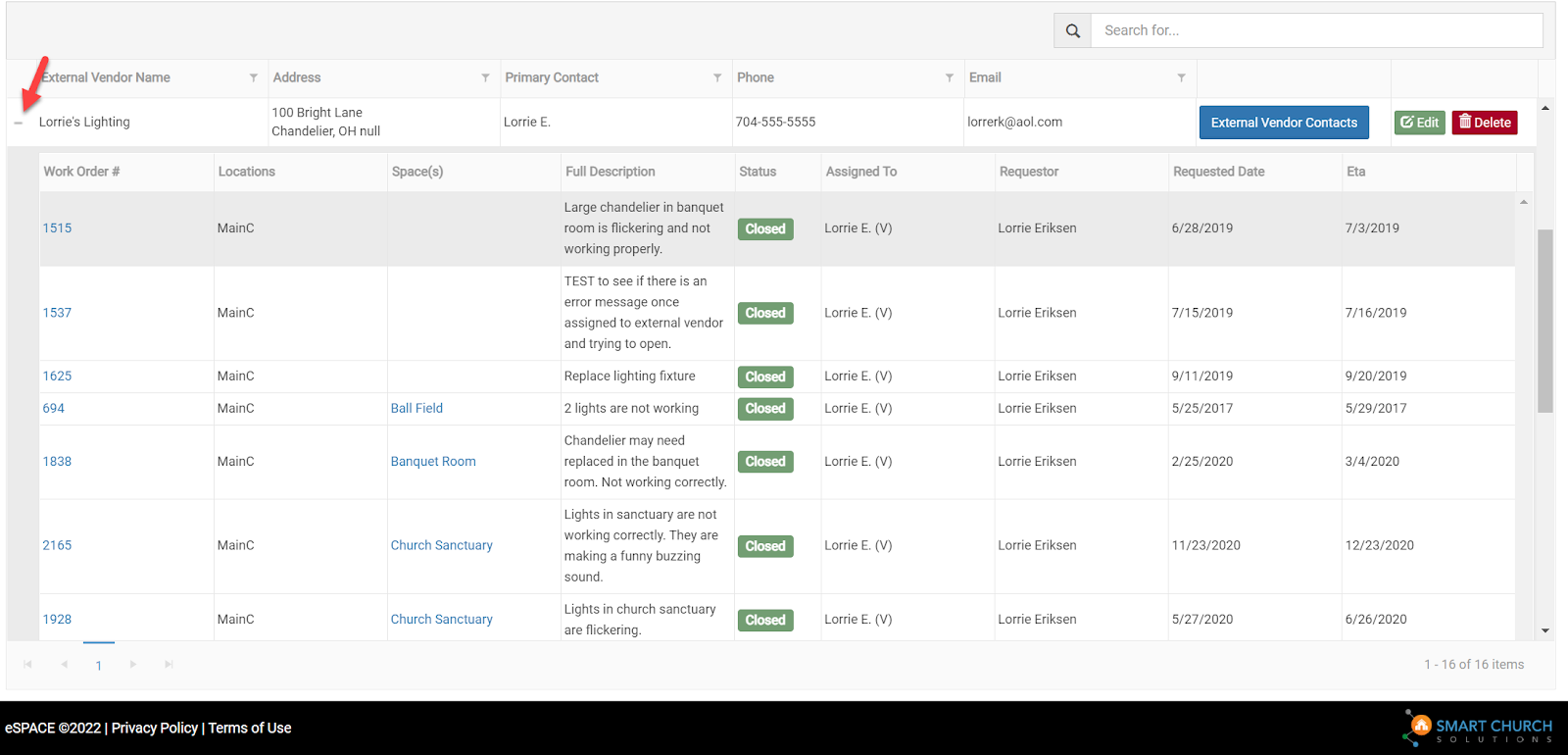
Task: Edit the Lorrie's Lighting vendor
Action: [x=1419, y=123]
